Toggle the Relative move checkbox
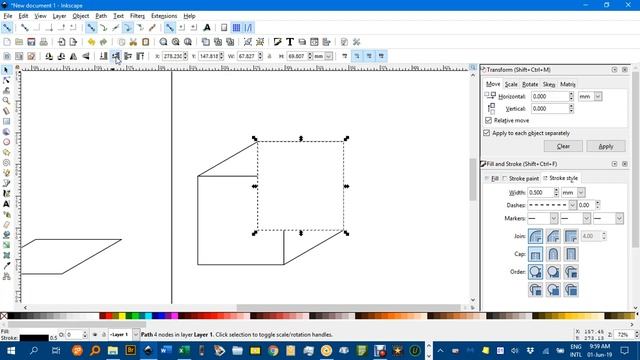 [489, 120]
